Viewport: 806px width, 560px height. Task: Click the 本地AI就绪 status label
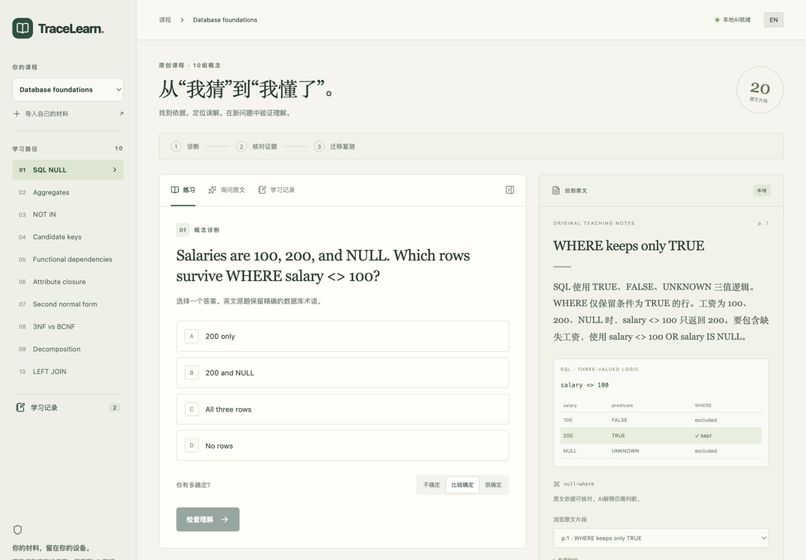(737, 20)
